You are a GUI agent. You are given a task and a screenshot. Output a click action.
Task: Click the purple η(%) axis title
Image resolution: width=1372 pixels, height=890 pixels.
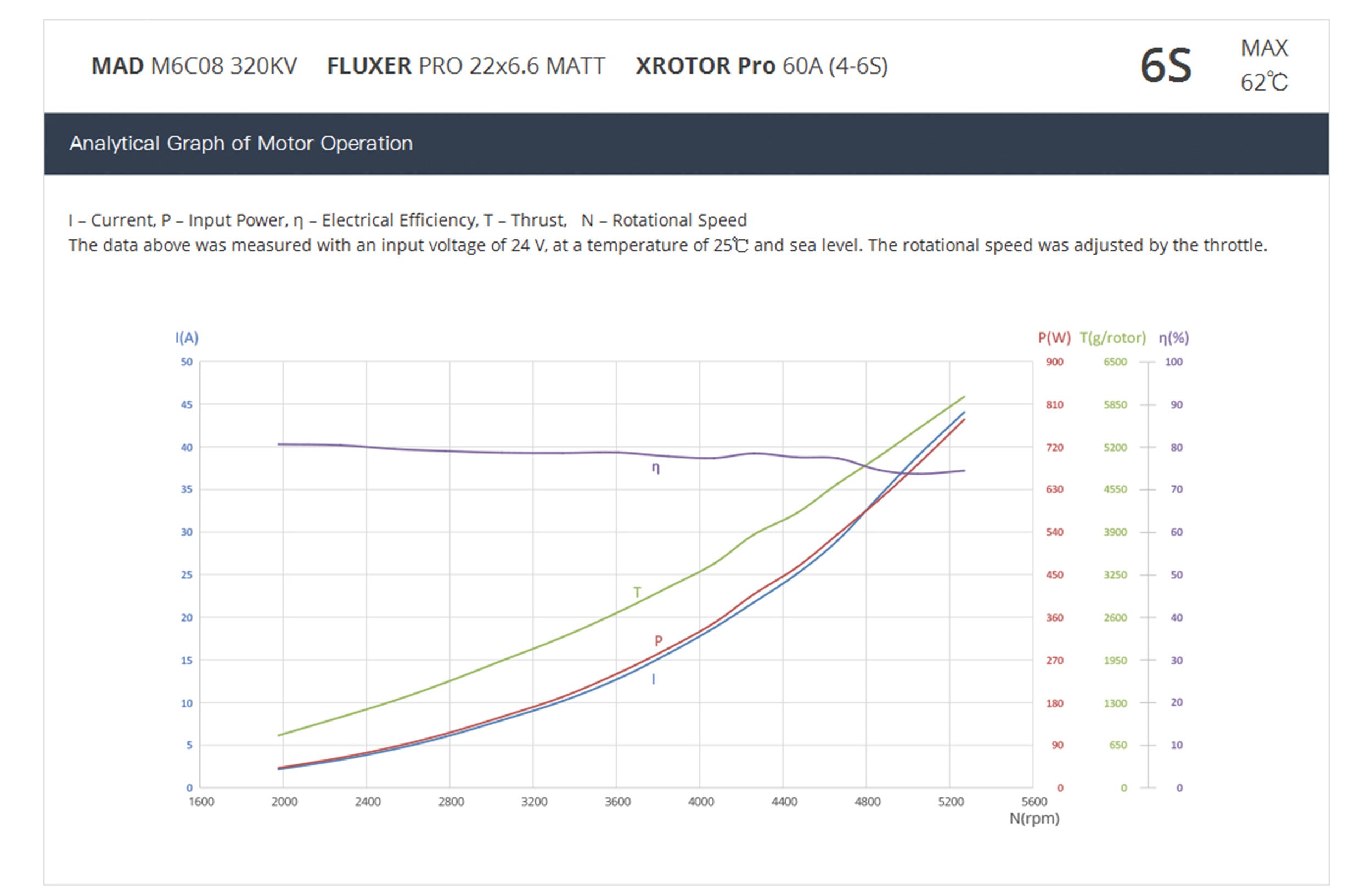pyautogui.click(x=1174, y=338)
